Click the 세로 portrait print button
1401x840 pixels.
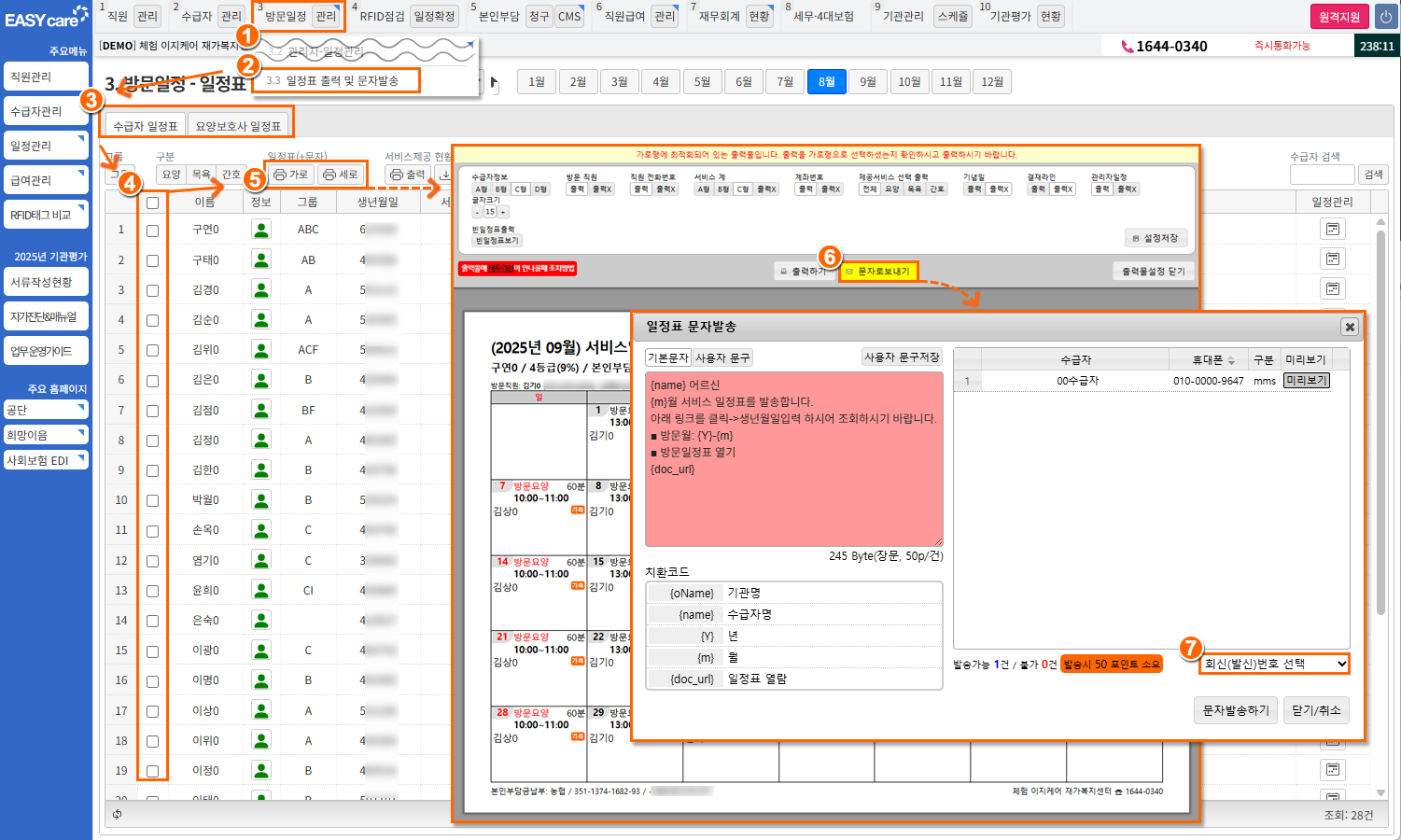(341, 175)
